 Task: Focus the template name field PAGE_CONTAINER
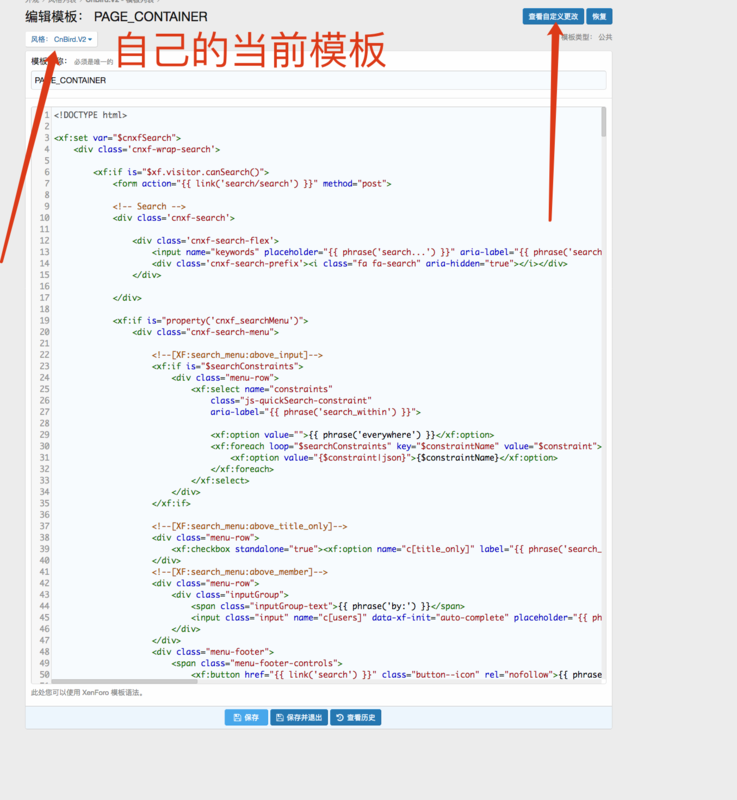pyautogui.click(x=318, y=80)
